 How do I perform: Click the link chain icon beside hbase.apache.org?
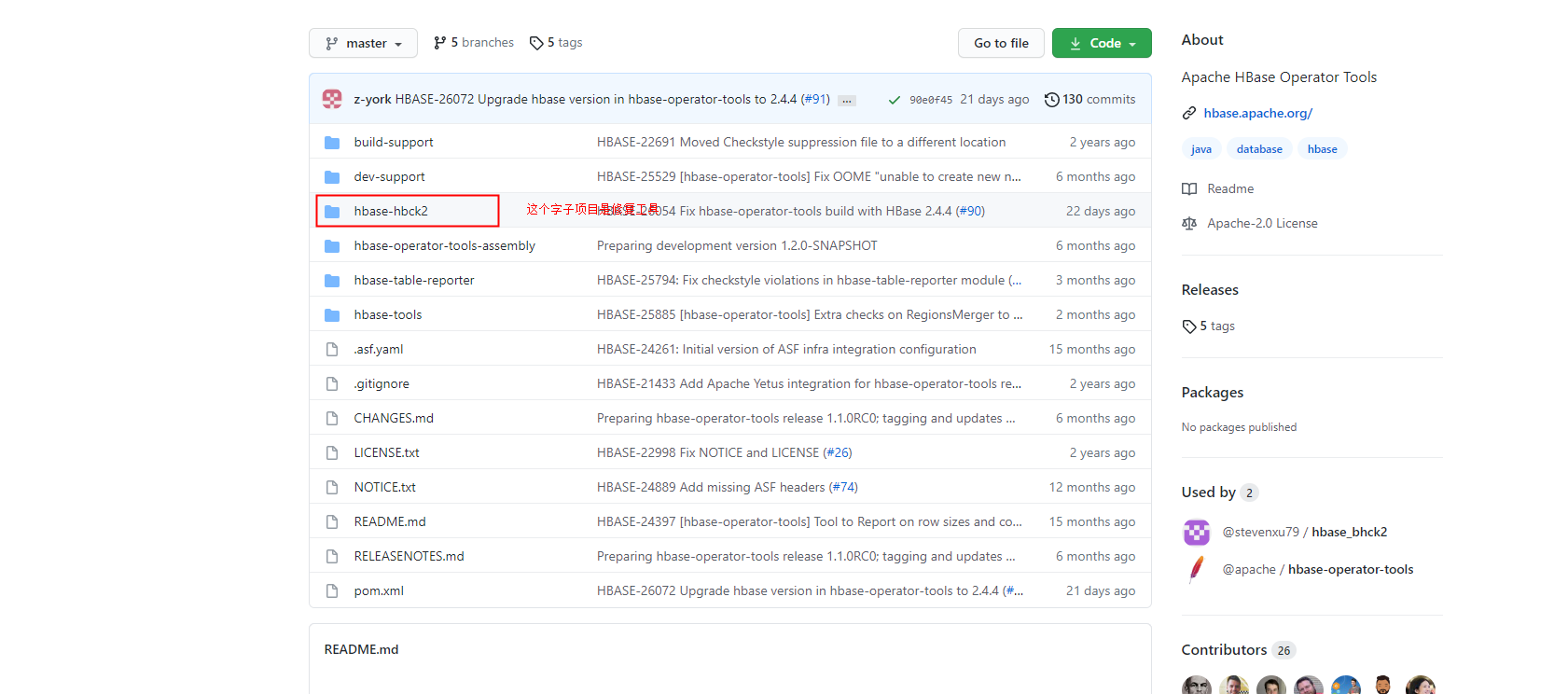[1189, 113]
